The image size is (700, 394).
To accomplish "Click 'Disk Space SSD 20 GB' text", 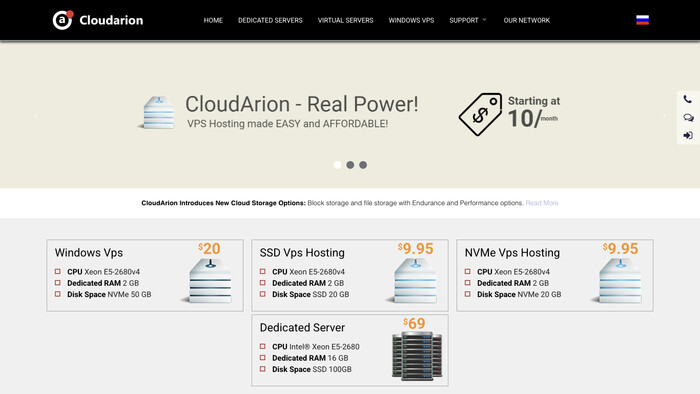I will point(311,294).
